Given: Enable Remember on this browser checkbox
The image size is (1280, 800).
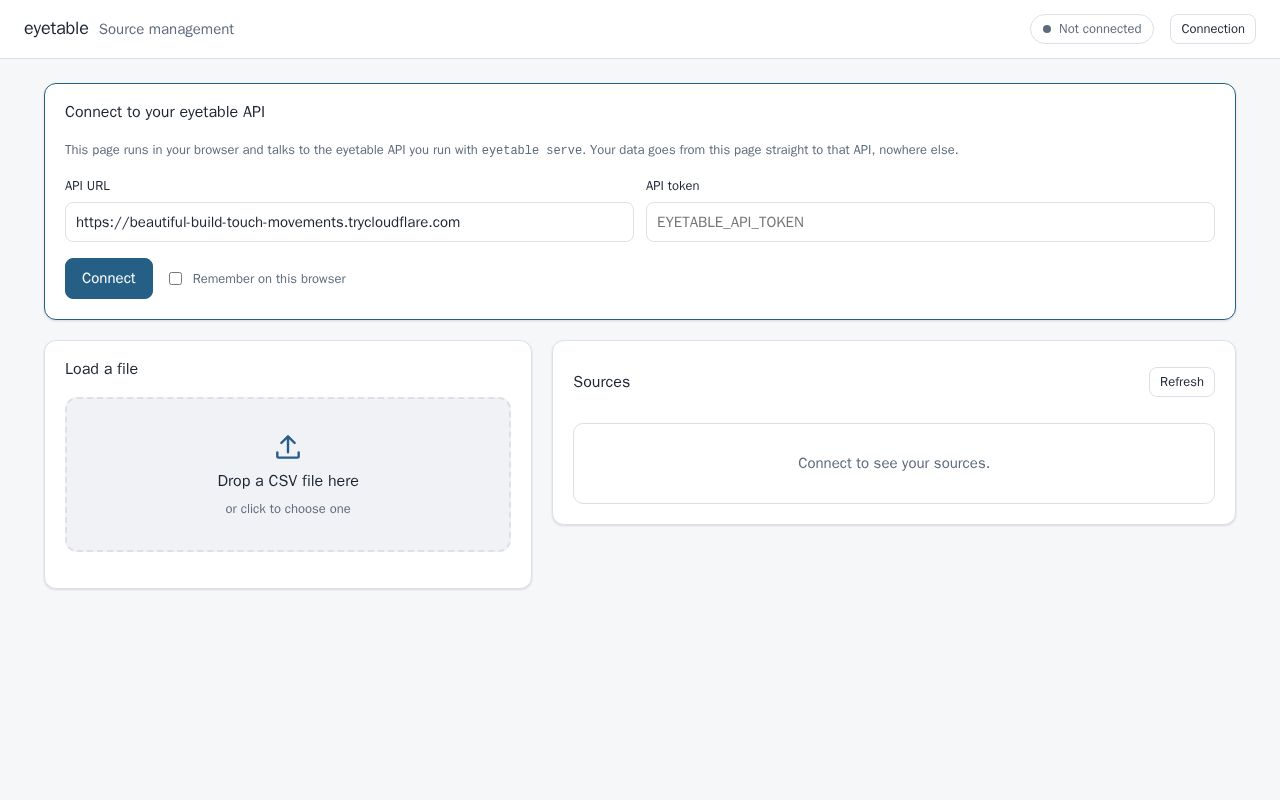Looking at the screenshot, I should click(175, 279).
